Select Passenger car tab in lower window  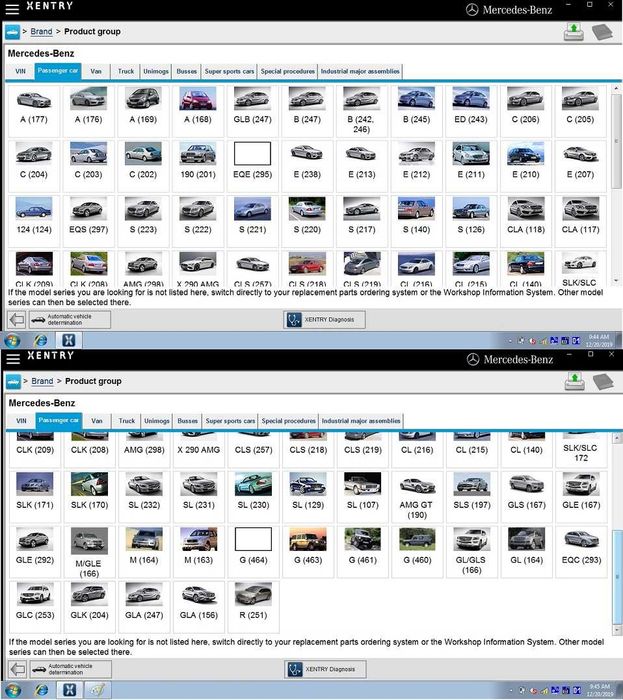tap(58, 421)
